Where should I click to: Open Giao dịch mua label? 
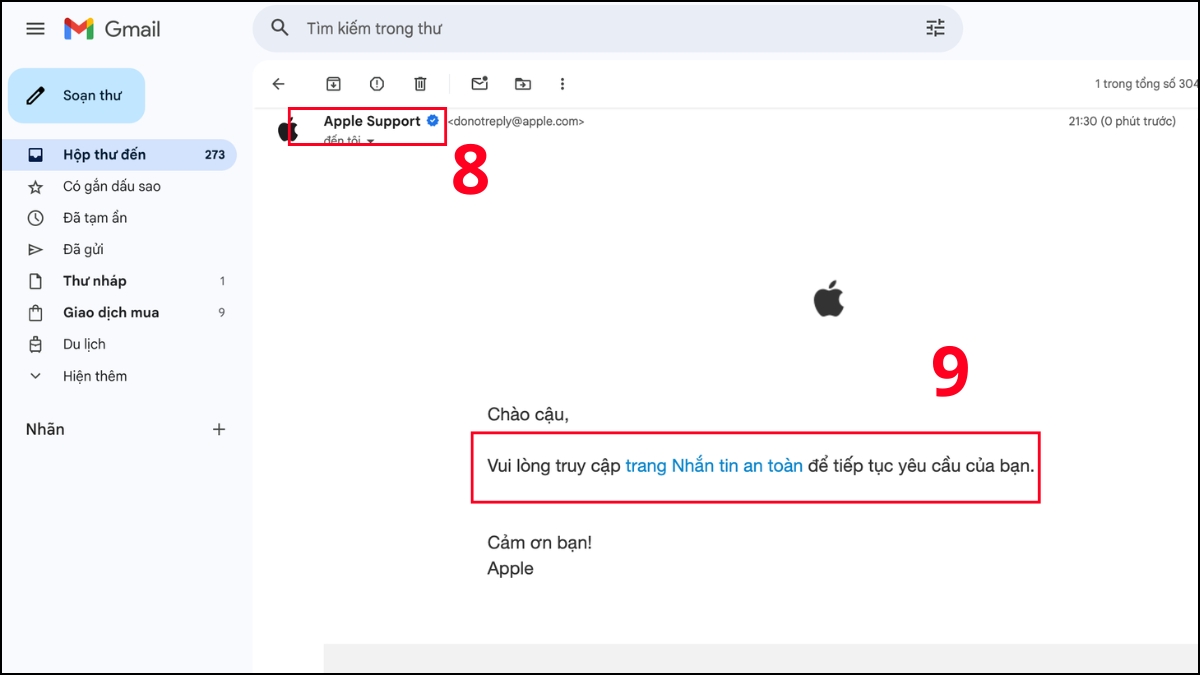click(110, 312)
